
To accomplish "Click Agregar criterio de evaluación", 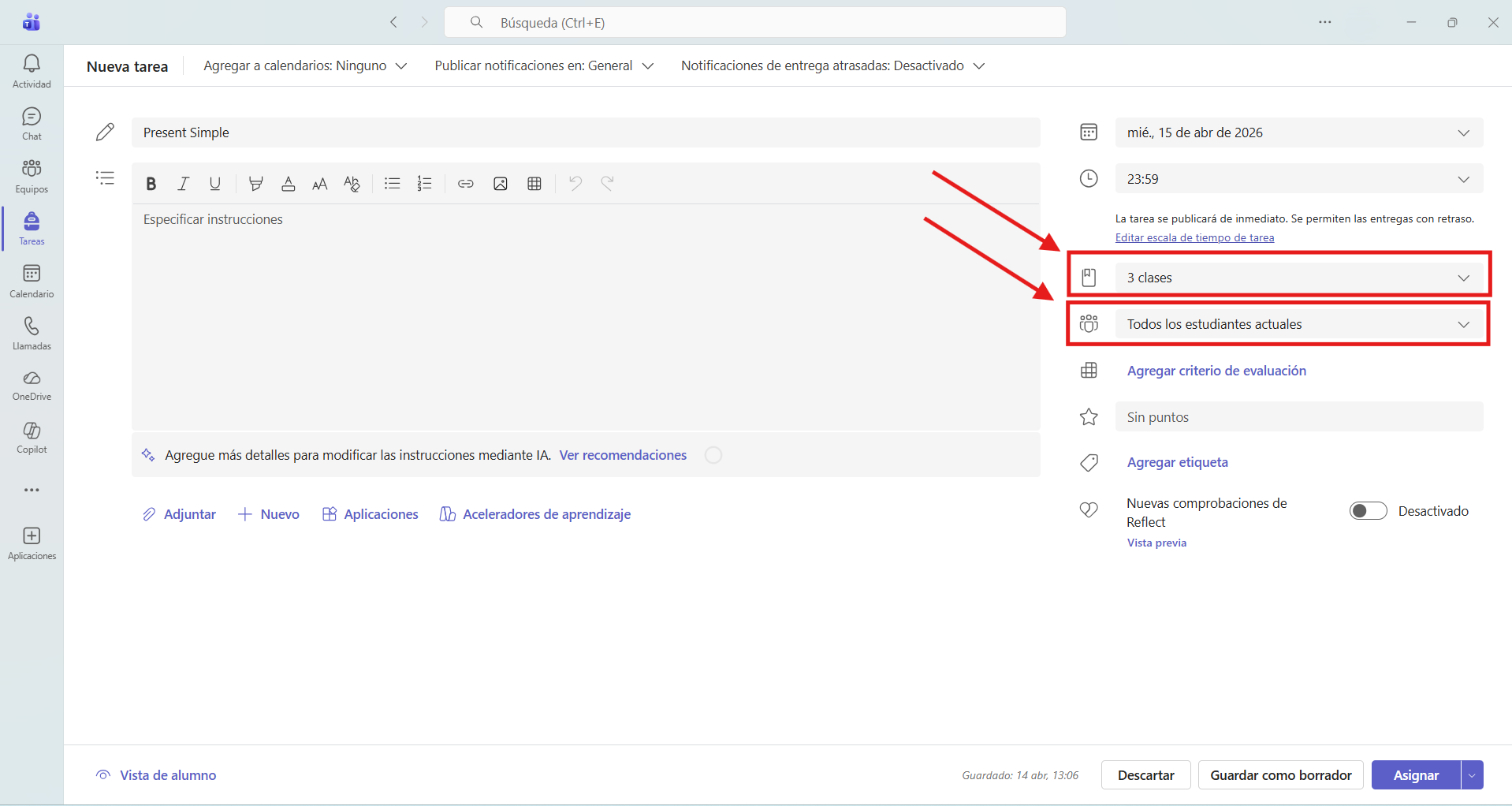I will (1216, 371).
